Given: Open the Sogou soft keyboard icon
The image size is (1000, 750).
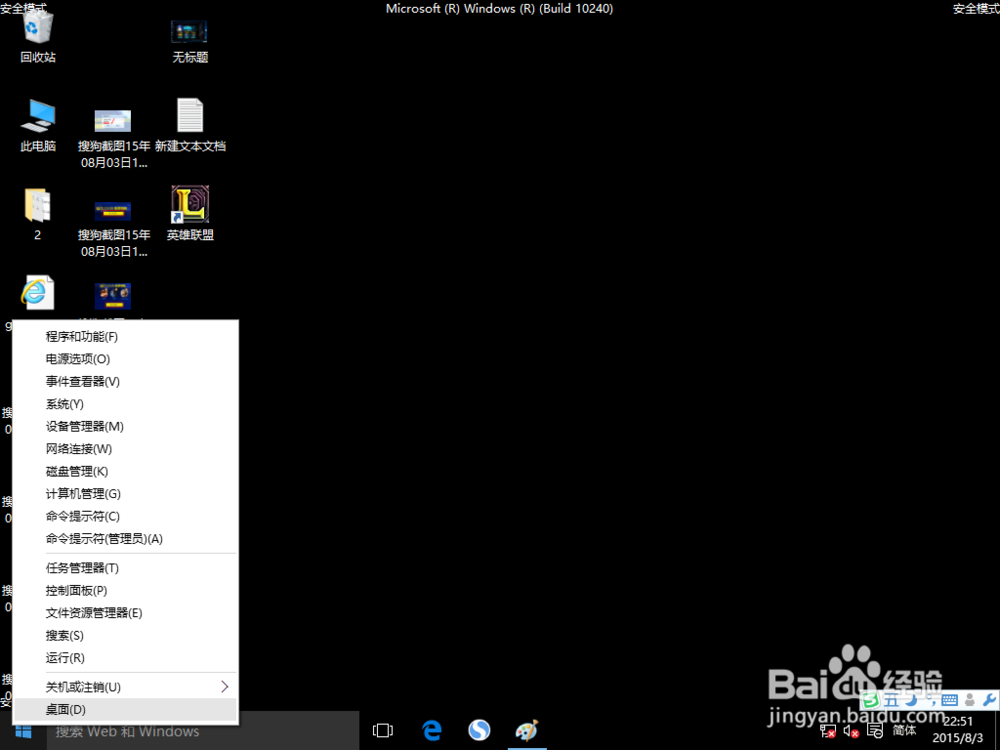Looking at the screenshot, I should [950, 700].
